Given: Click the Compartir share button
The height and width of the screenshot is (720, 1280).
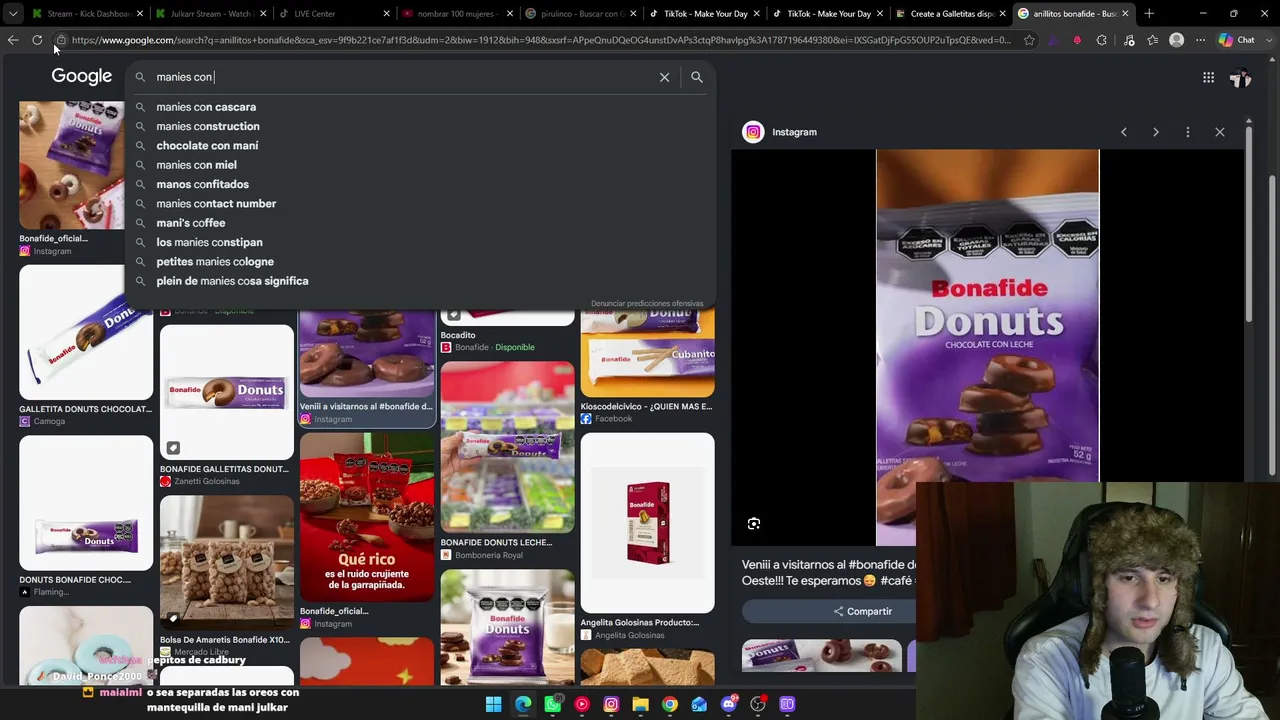Looking at the screenshot, I should tap(862, 611).
